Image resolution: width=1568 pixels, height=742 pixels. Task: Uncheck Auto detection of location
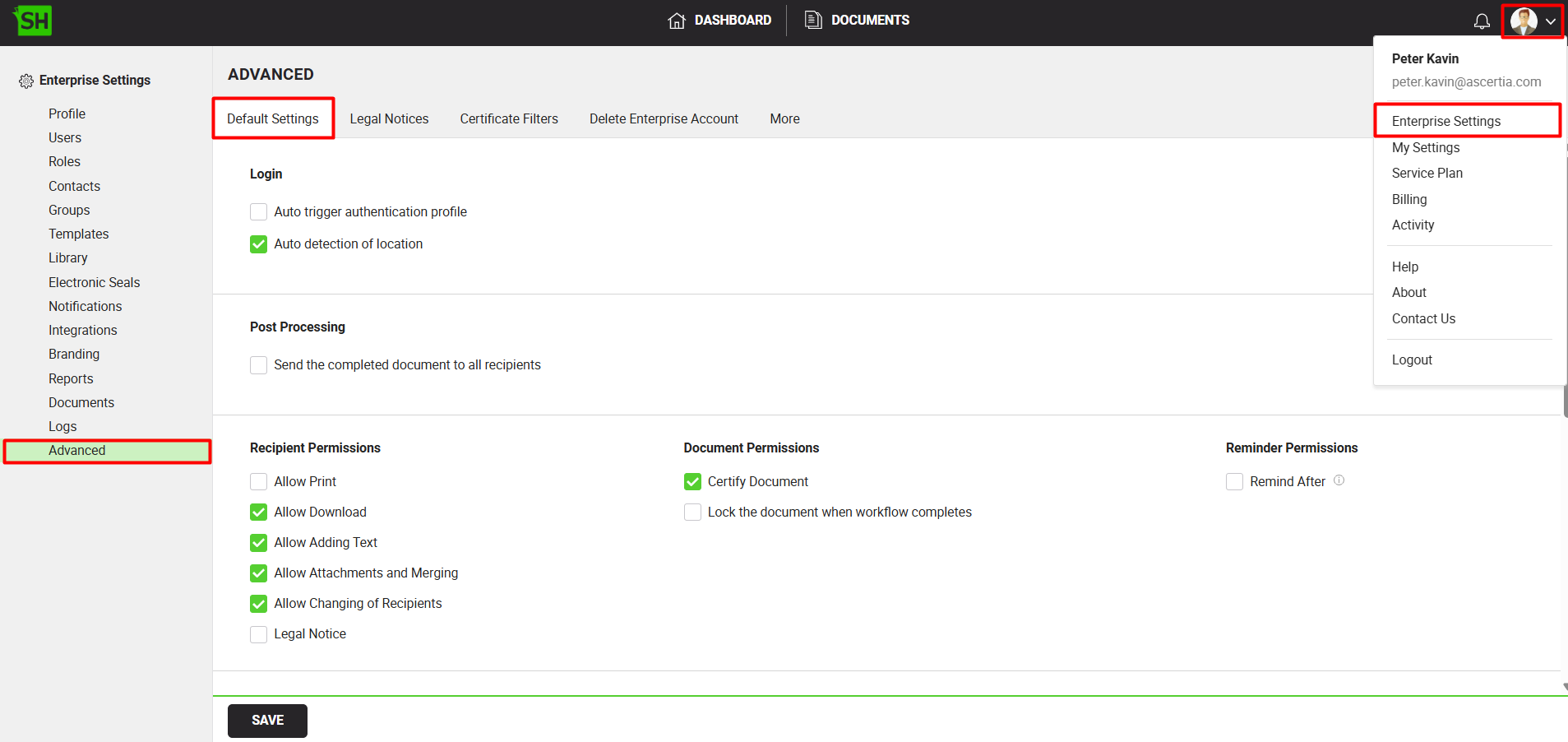pos(258,244)
